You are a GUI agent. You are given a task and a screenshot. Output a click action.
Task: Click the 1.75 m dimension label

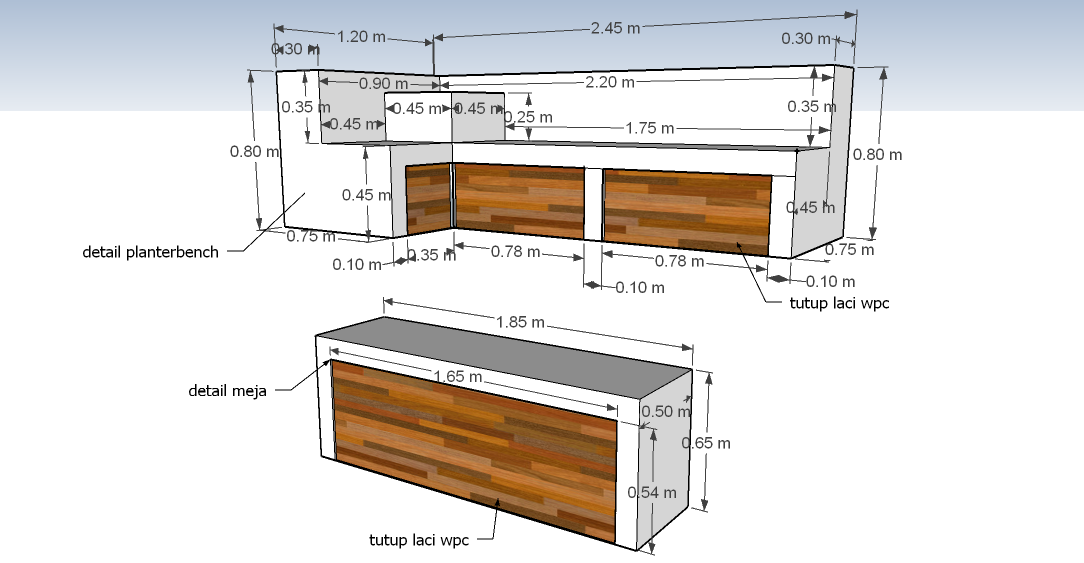point(650,128)
